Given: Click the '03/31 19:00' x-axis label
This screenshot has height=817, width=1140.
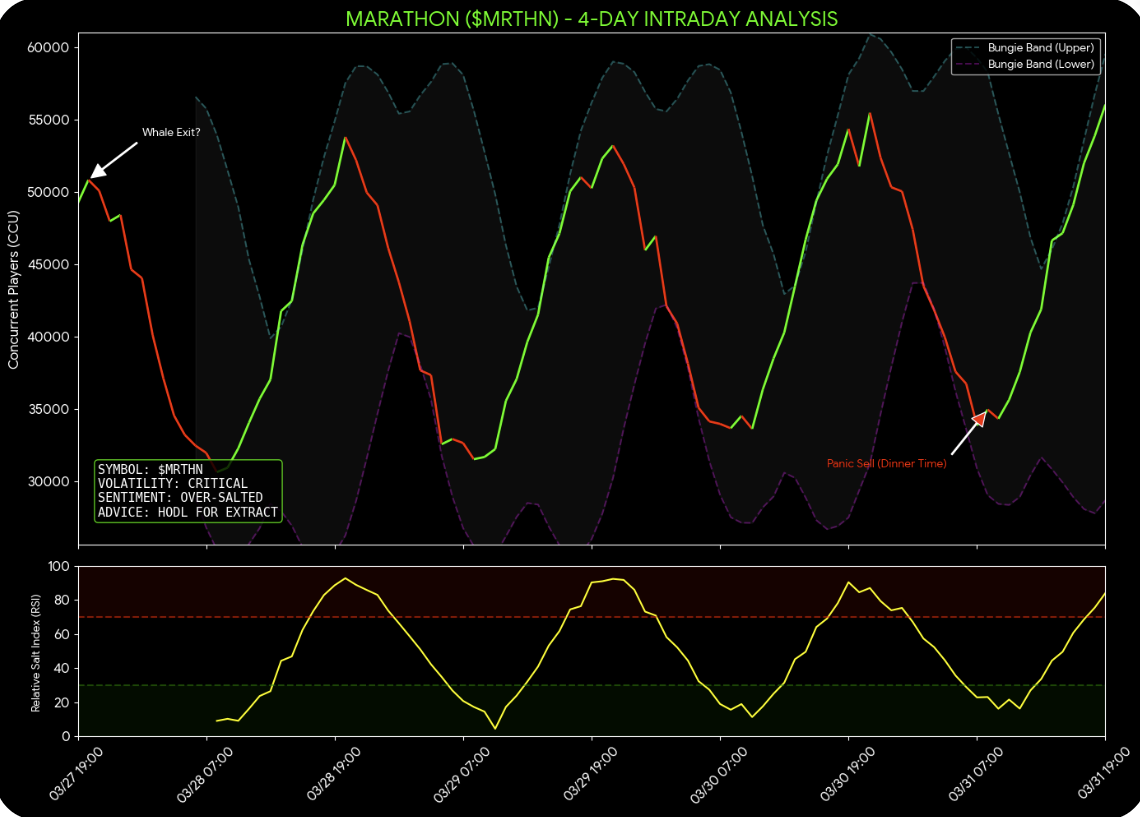Looking at the screenshot, I should click(x=1103, y=774).
